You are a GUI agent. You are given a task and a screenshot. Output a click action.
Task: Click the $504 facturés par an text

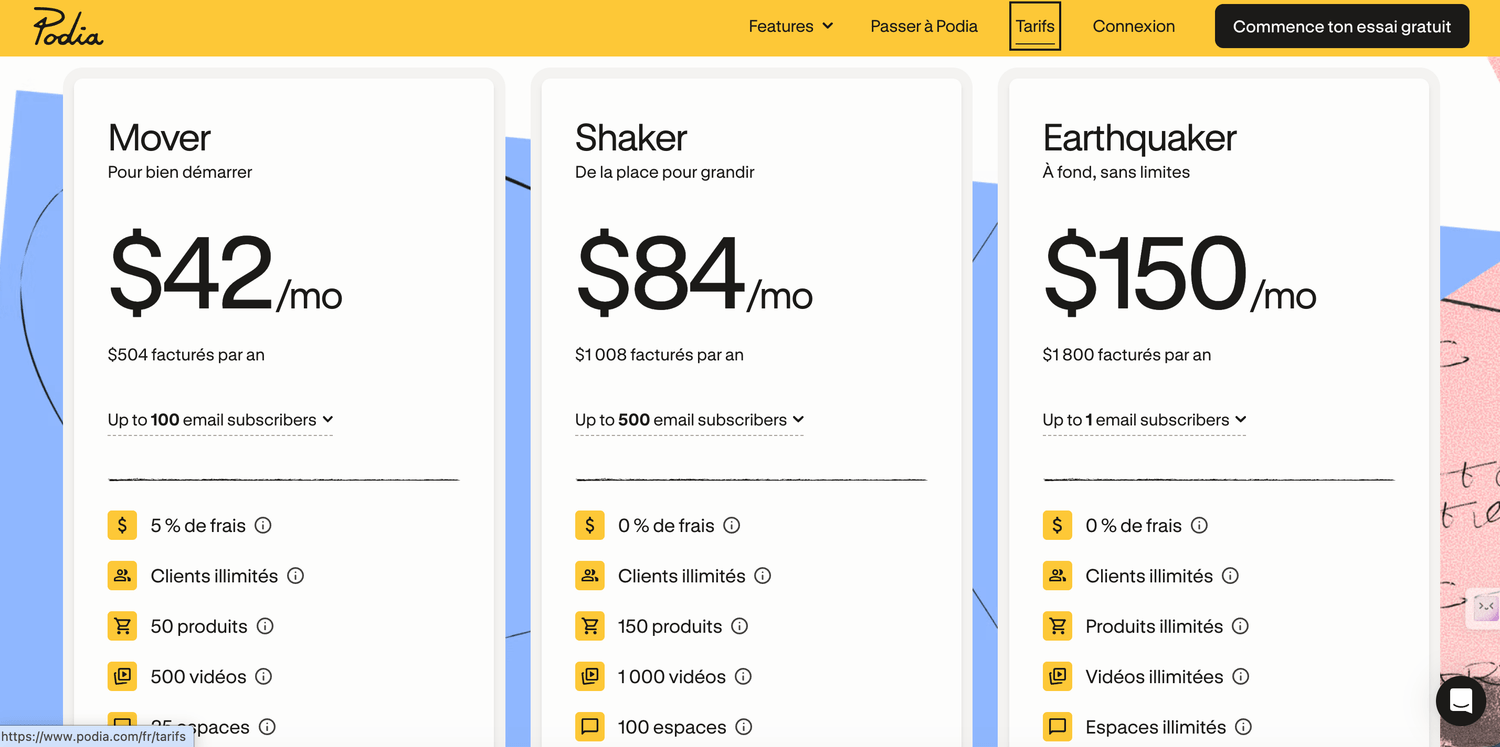(x=186, y=355)
